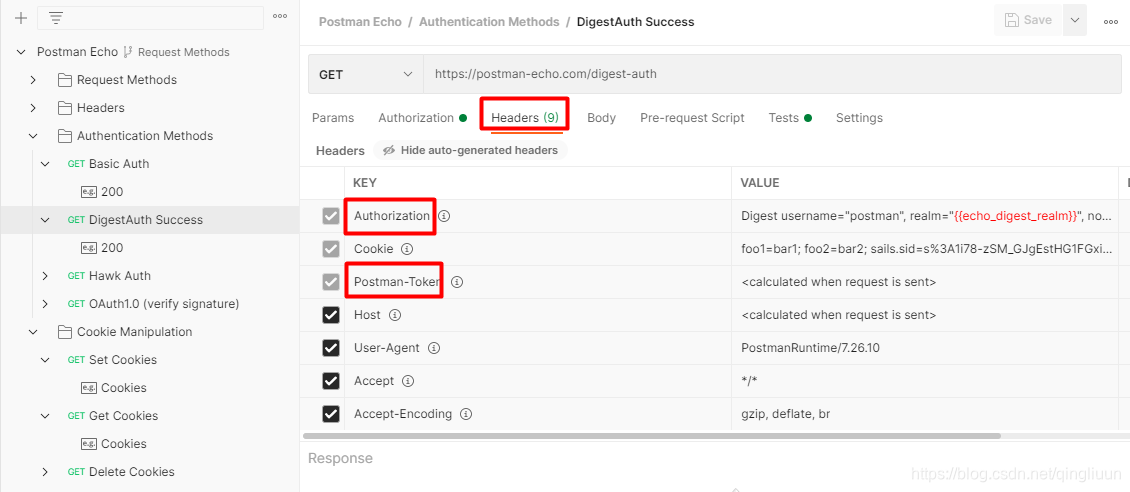Viewport: 1130px width, 492px height.
Task: Click the plus icon to create new collection
Action: [x=21, y=19]
